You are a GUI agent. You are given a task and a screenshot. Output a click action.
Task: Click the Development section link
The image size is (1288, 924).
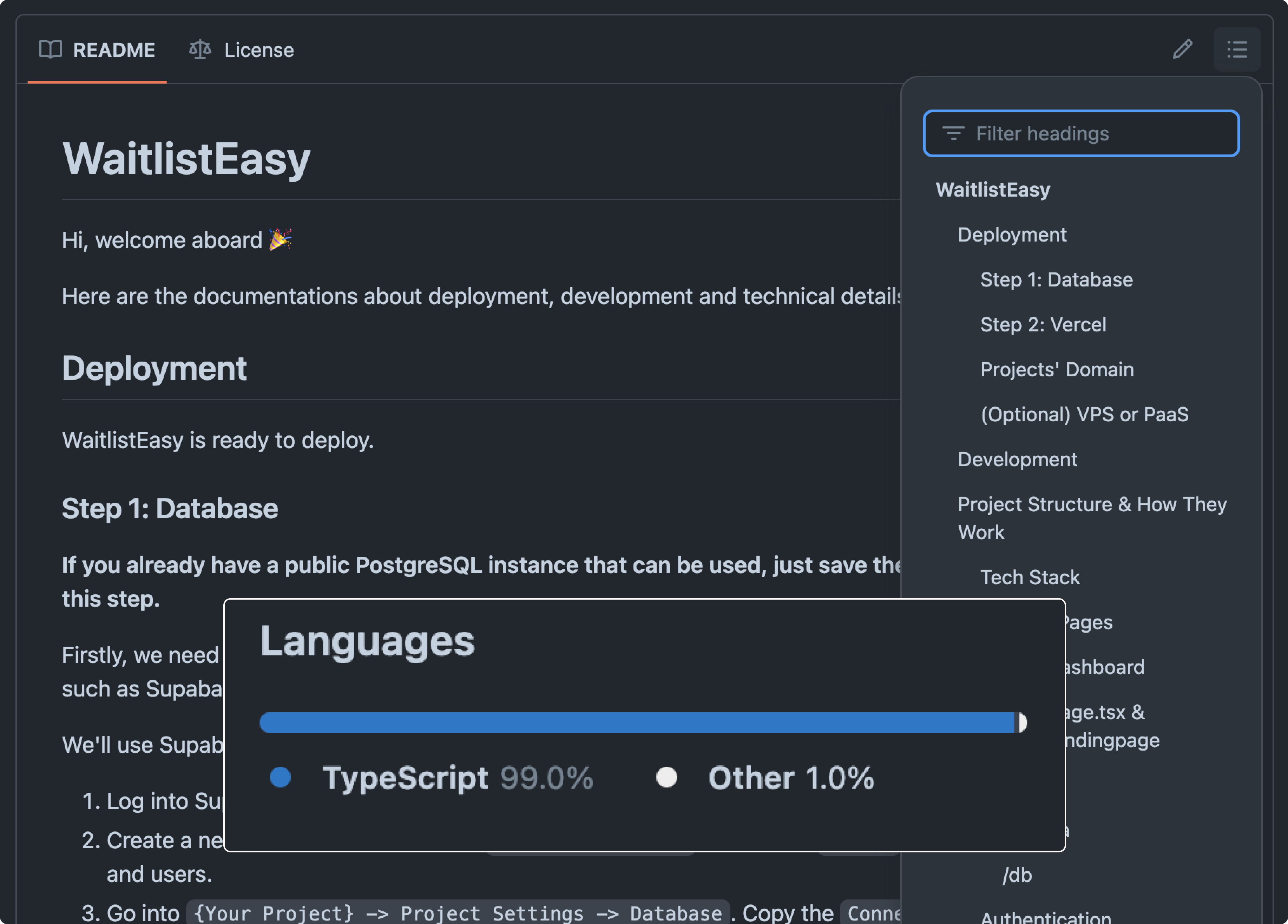click(1017, 458)
